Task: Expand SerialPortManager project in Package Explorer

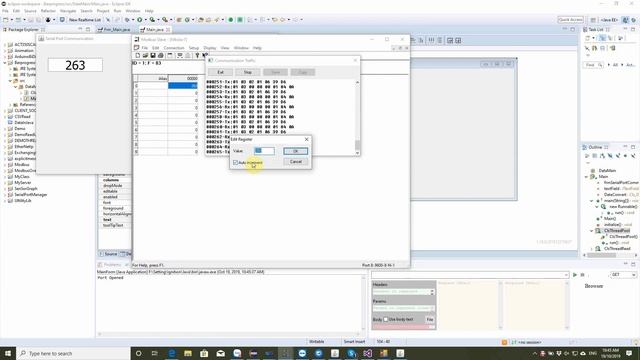Action: [5, 195]
